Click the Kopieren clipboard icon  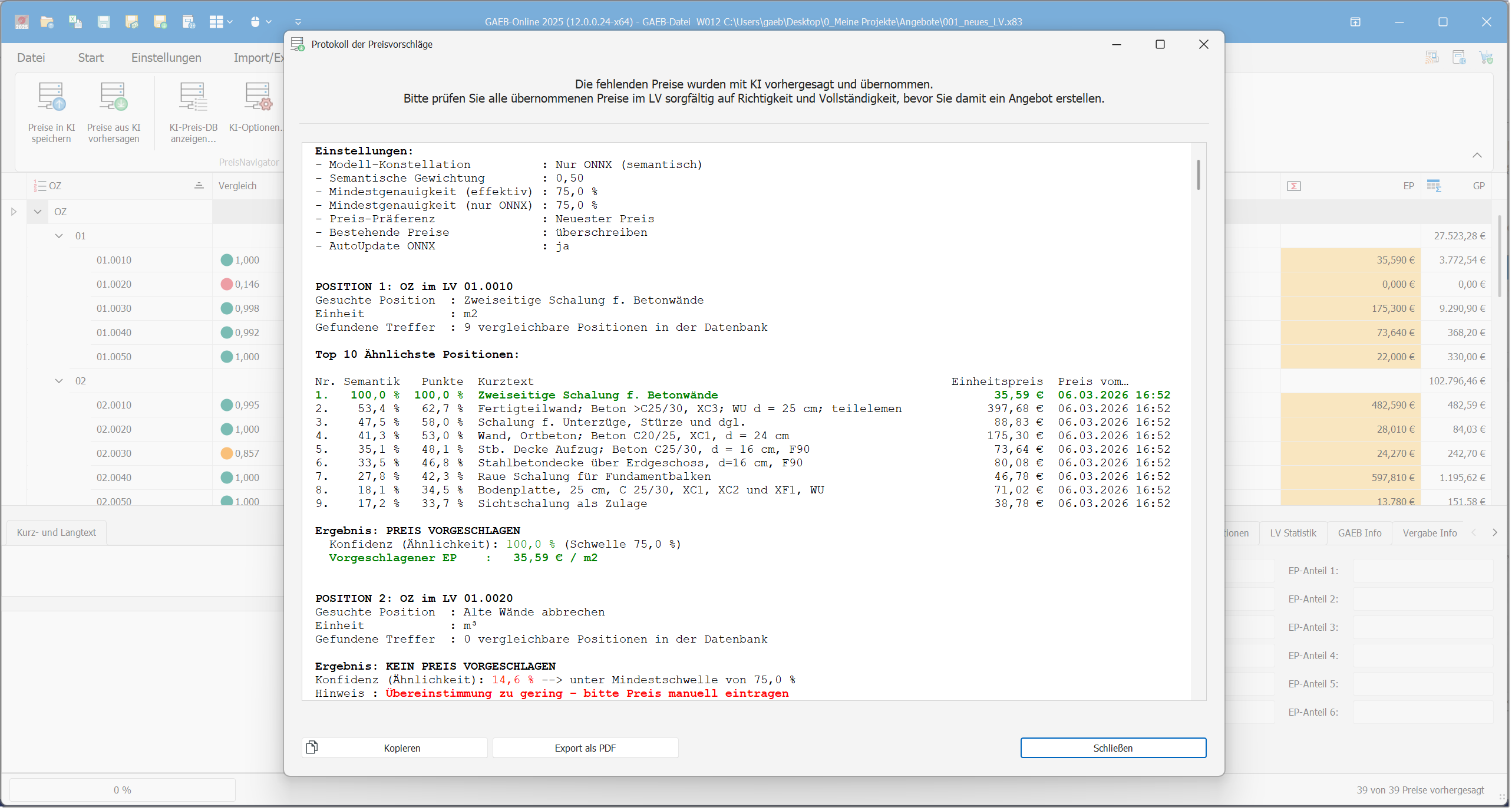click(x=312, y=748)
